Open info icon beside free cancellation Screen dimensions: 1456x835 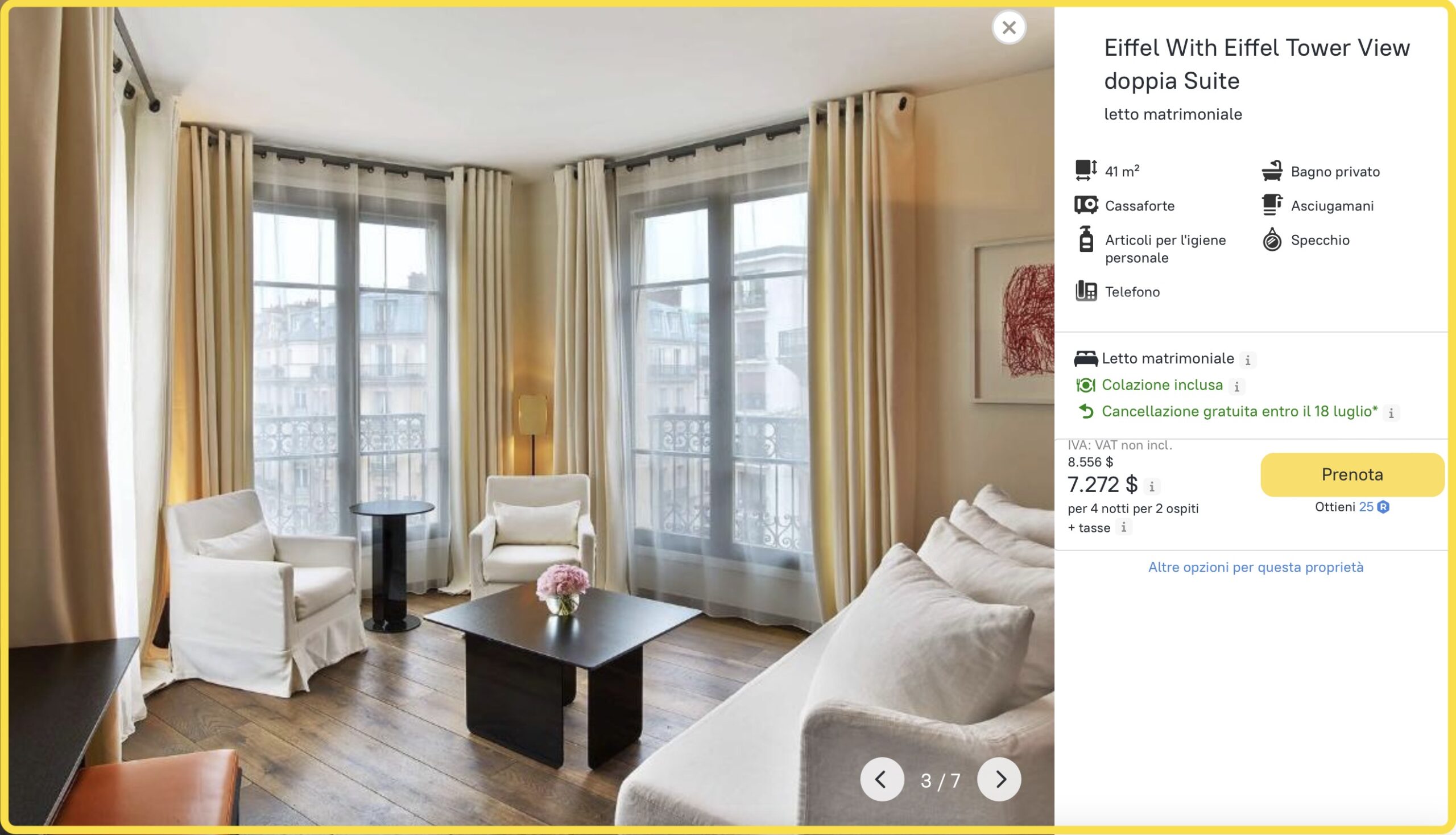coord(1391,413)
